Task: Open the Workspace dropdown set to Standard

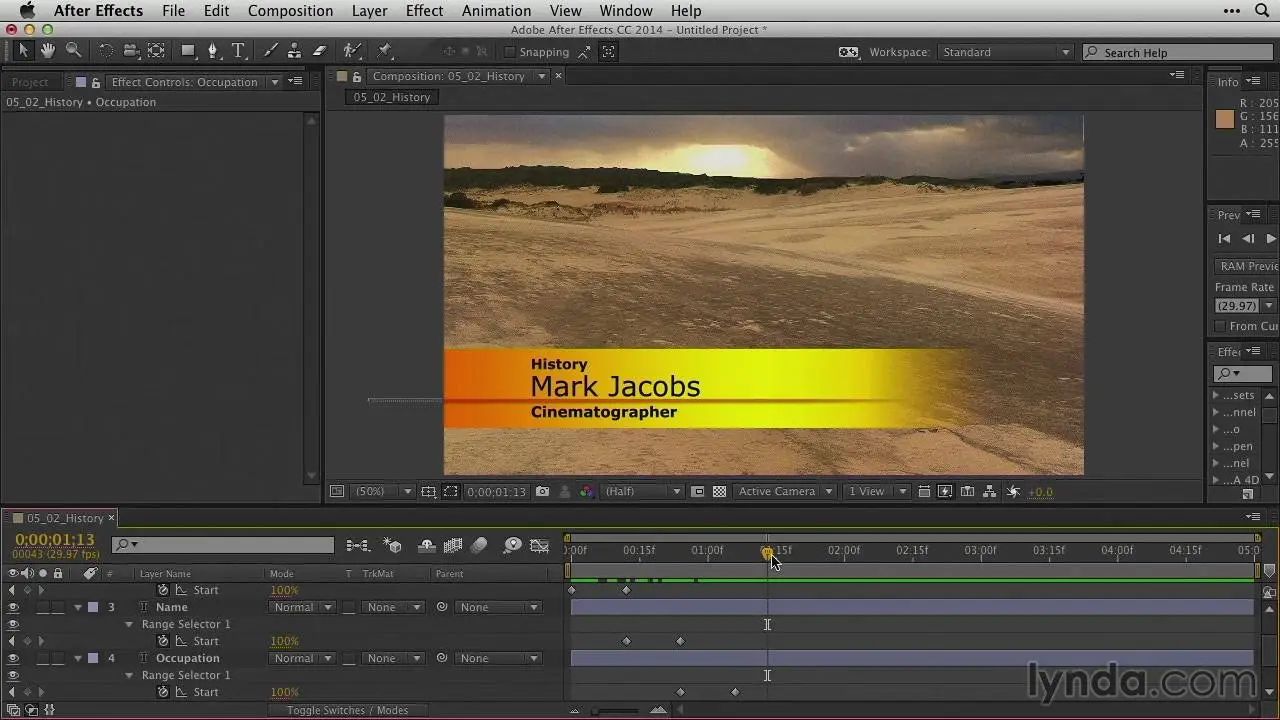Action: [1006, 52]
